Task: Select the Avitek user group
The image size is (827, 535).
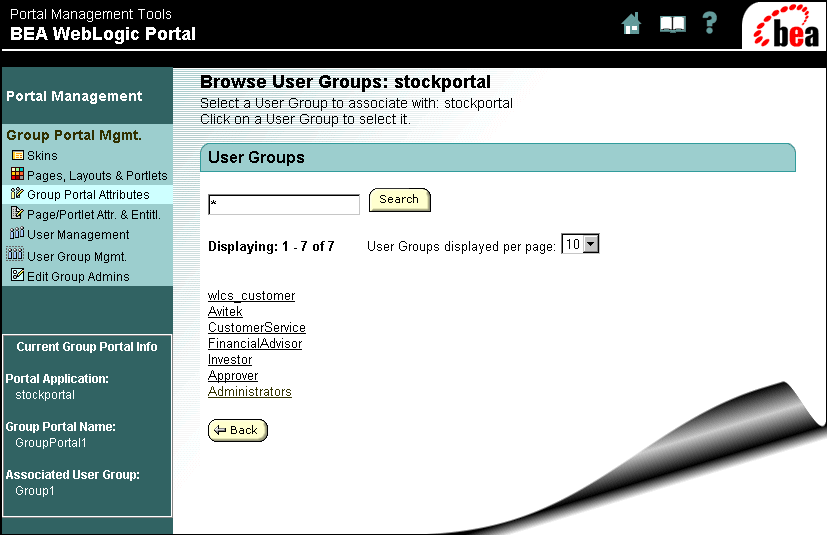Action: point(225,312)
